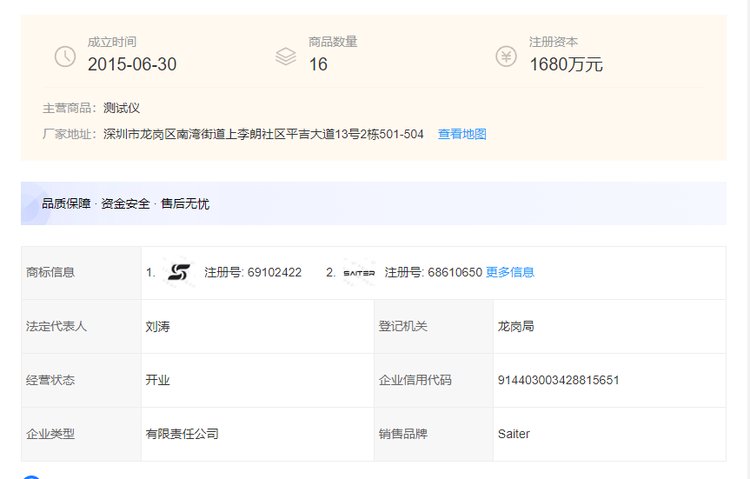Click the blue circle icon at the bottom left

(31, 477)
